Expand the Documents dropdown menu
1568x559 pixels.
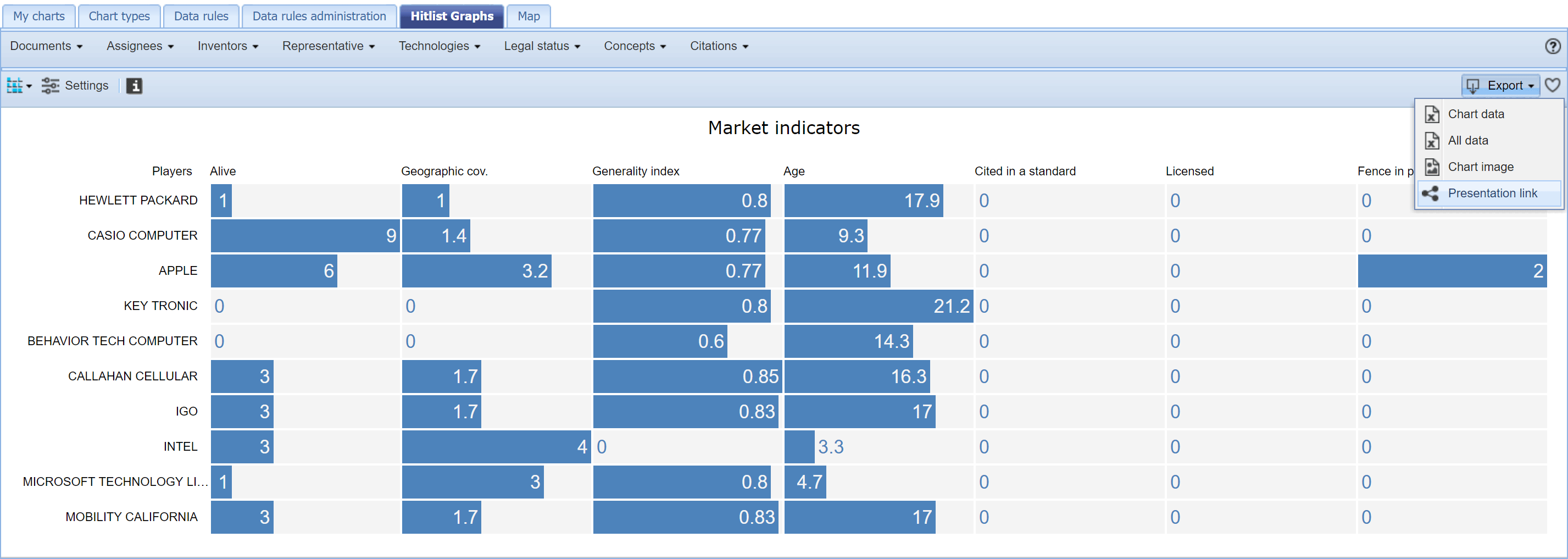(x=46, y=46)
